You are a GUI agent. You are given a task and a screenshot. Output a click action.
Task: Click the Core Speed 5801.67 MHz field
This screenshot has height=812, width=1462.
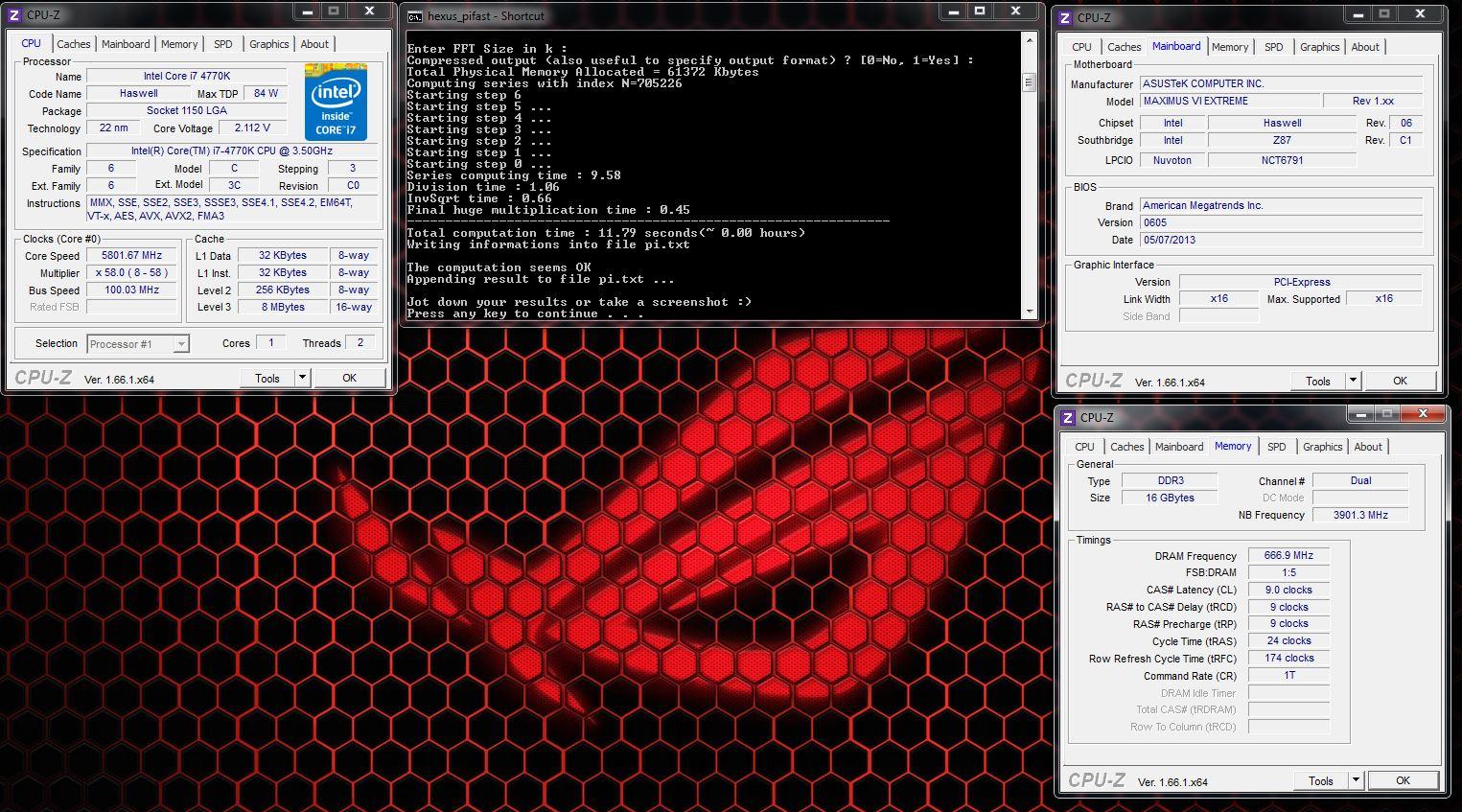(x=132, y=256)
